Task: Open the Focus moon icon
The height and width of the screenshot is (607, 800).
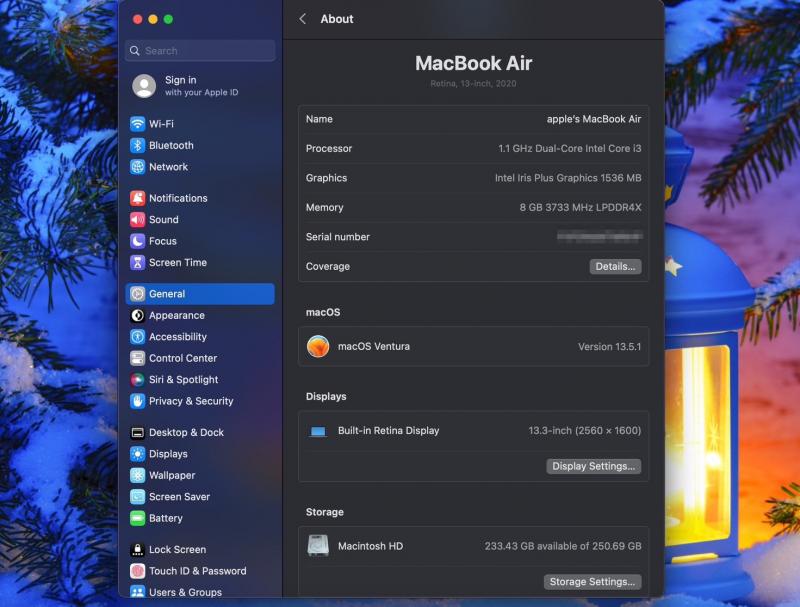Action: (x=137, y=241)
